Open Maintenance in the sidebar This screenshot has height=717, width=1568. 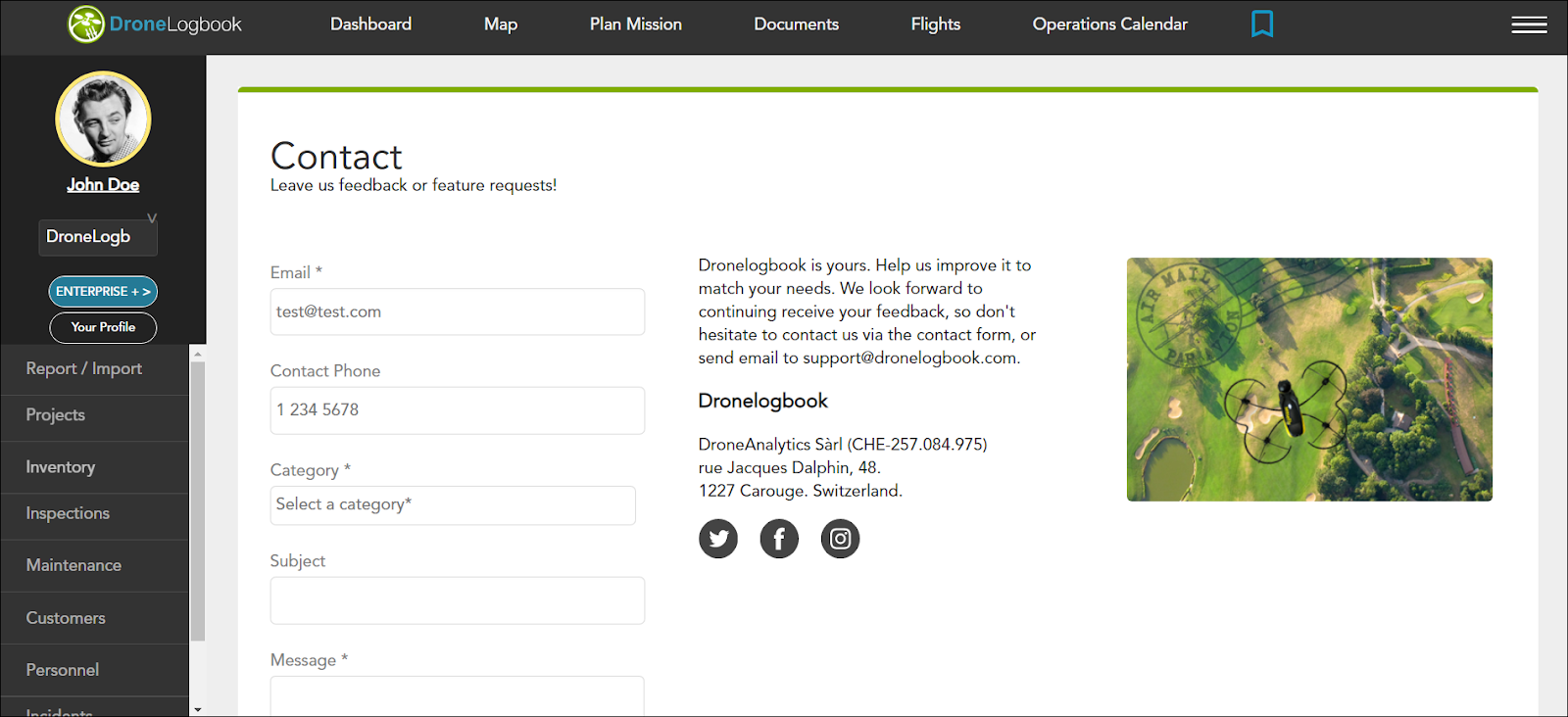pos(94,565)
